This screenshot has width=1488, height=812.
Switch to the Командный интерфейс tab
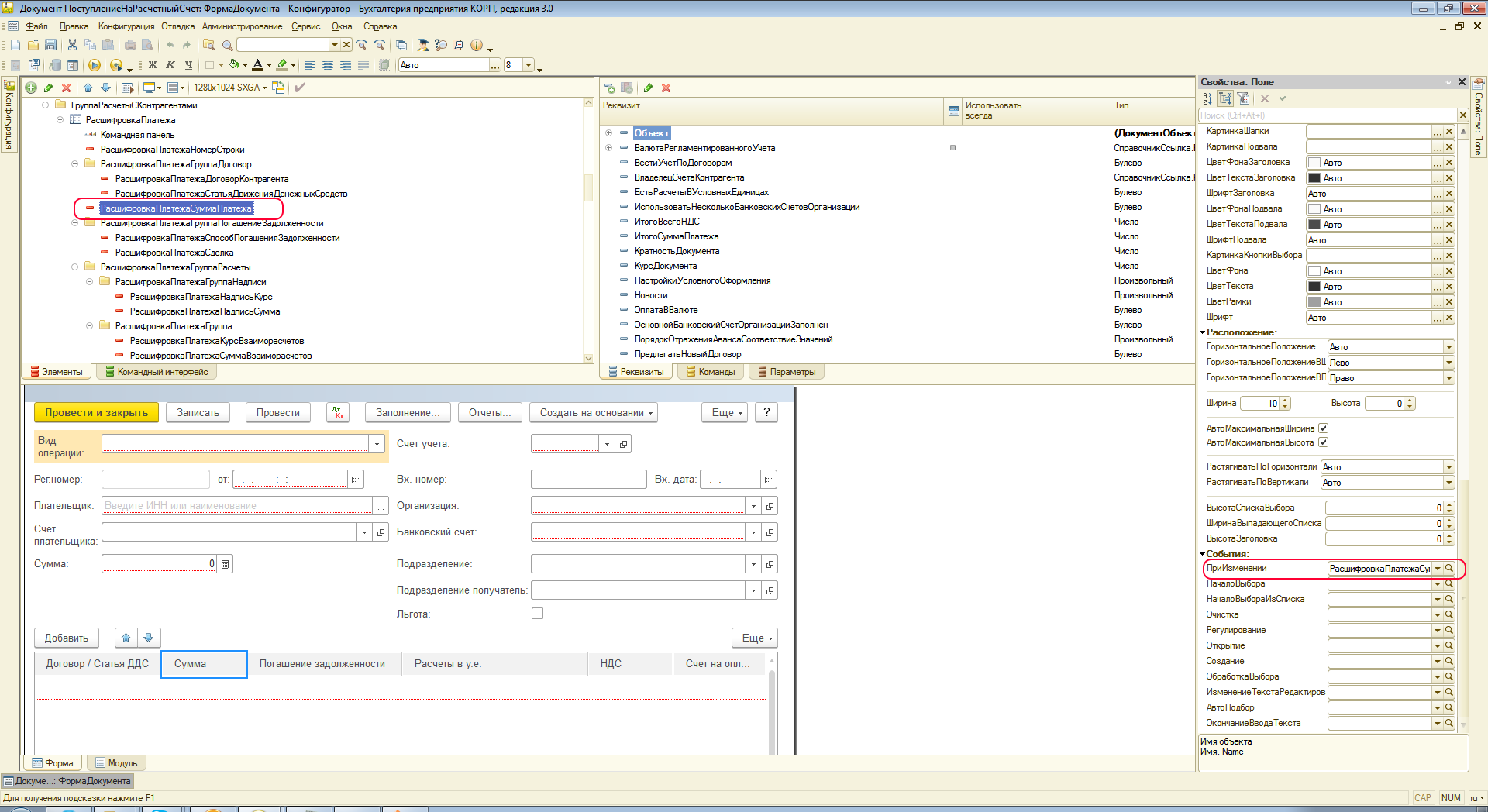(x=156, y=372)
